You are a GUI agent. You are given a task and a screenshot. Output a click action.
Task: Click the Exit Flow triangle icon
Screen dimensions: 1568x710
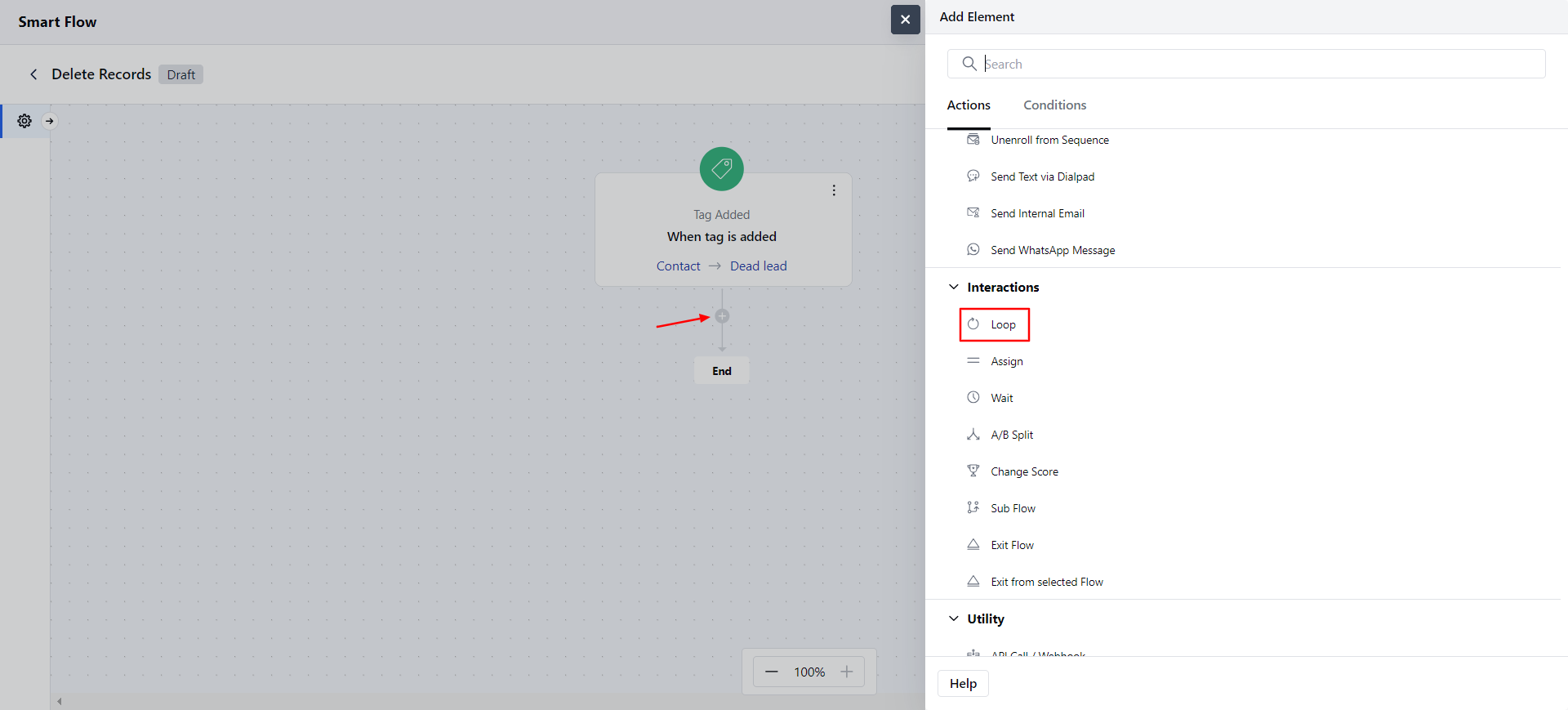pos(973,545)
